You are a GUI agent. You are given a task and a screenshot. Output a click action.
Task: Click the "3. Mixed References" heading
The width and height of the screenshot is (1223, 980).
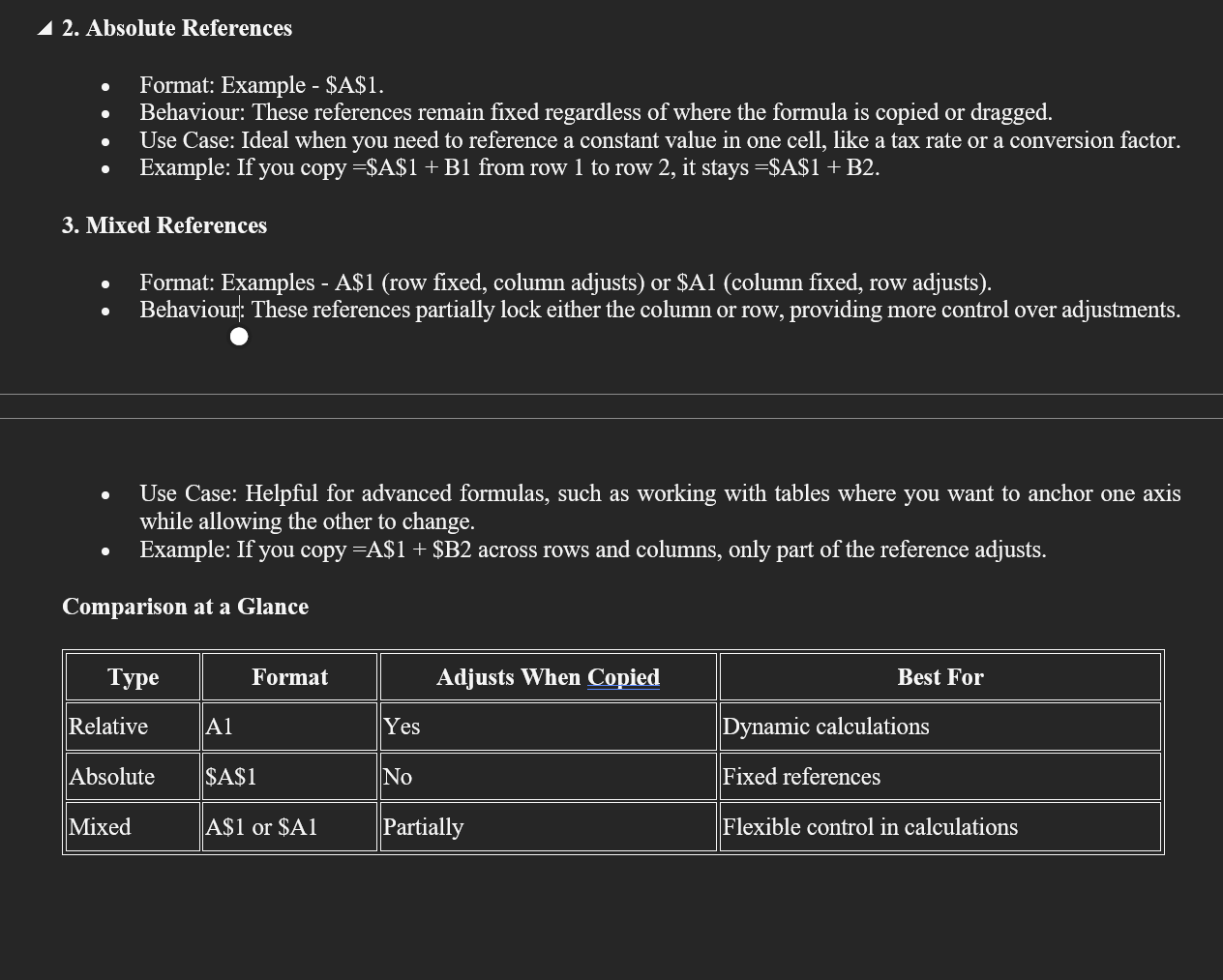(164, 225)
